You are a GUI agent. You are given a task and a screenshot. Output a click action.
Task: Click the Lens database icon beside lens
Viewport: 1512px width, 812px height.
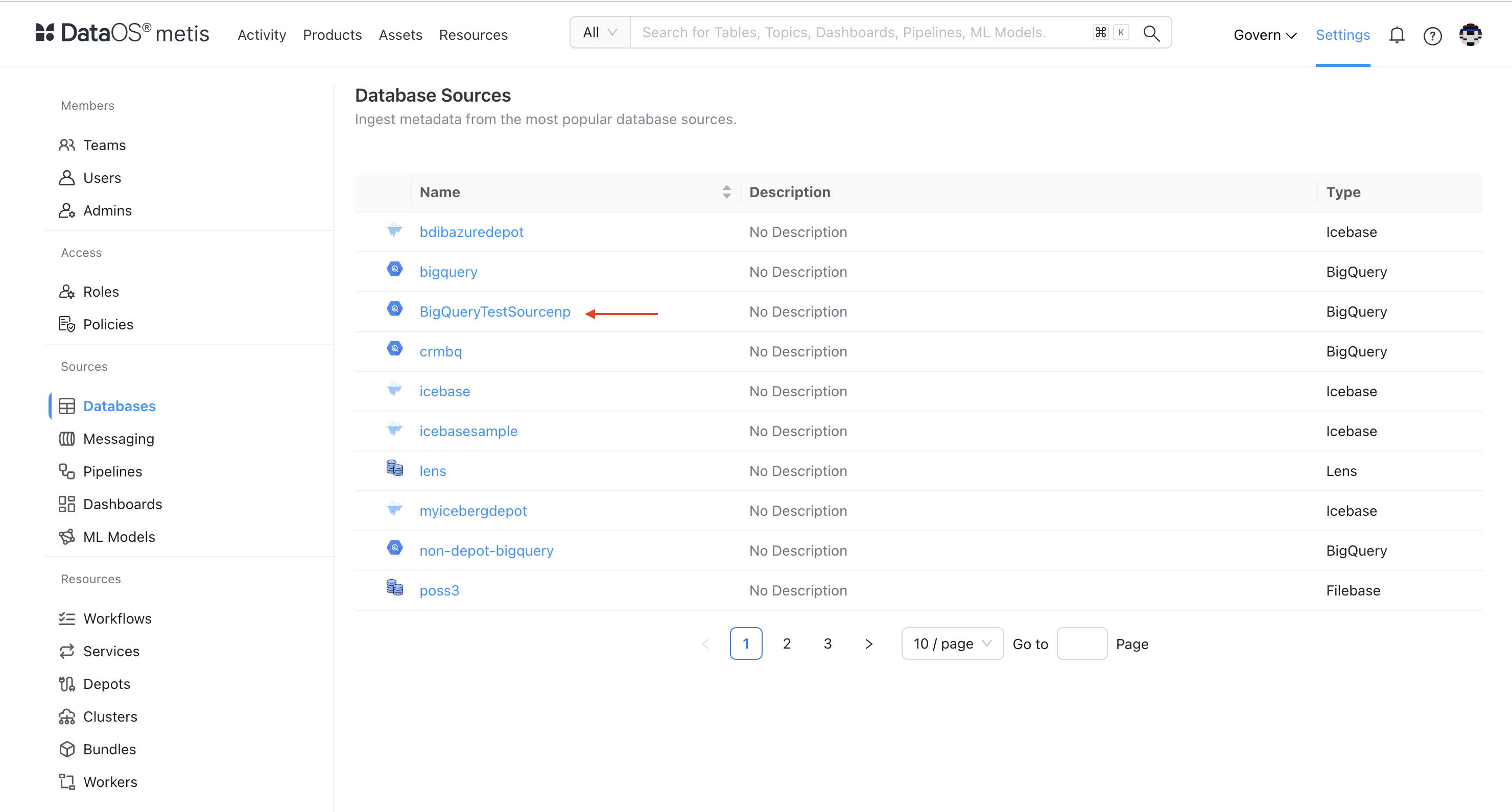(x=394, y=468)
